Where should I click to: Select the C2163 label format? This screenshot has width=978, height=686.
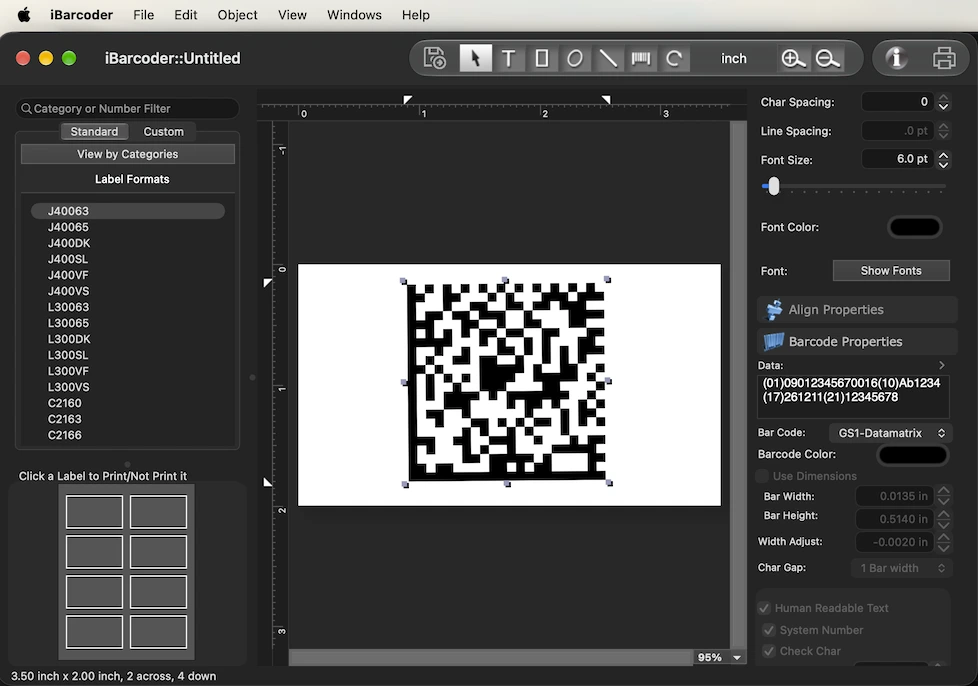[128, 419]
